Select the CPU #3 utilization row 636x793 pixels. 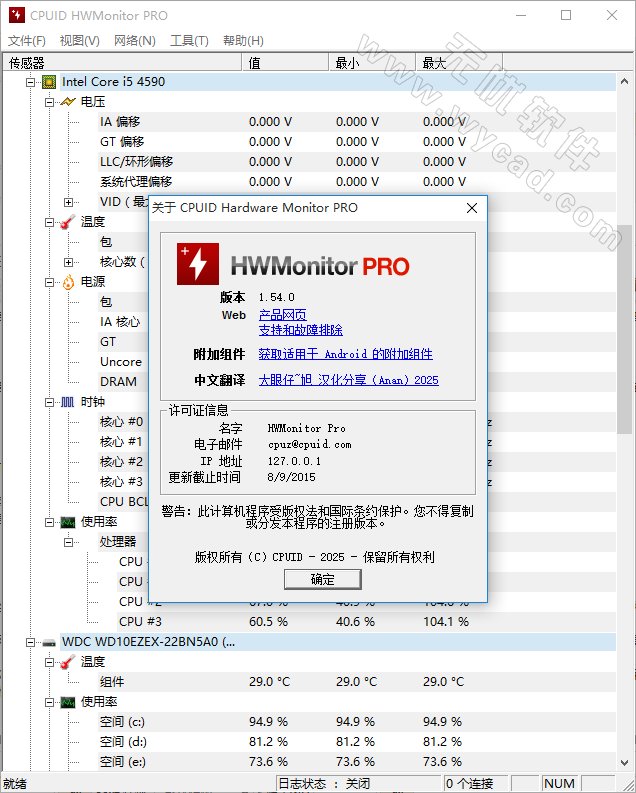tap(367, 622)
